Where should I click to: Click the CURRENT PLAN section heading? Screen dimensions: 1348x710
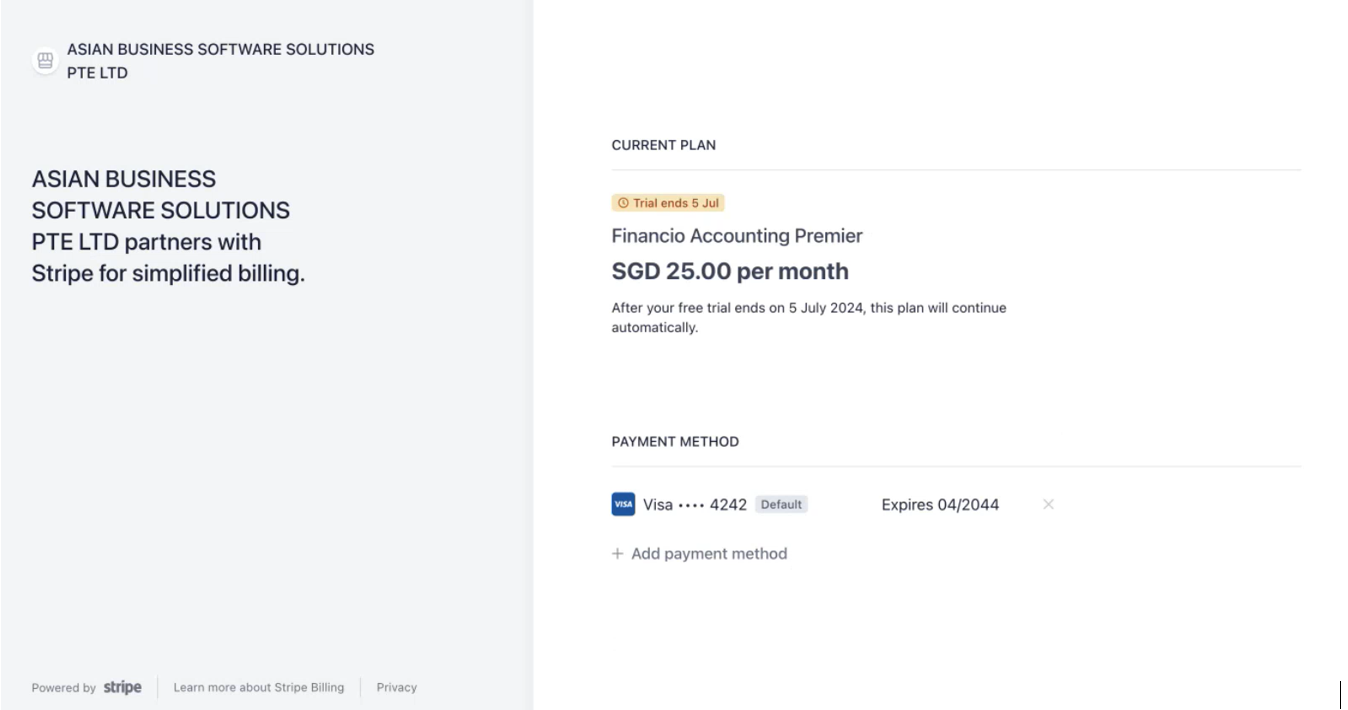pyautogui.click(x=664, y=145)
